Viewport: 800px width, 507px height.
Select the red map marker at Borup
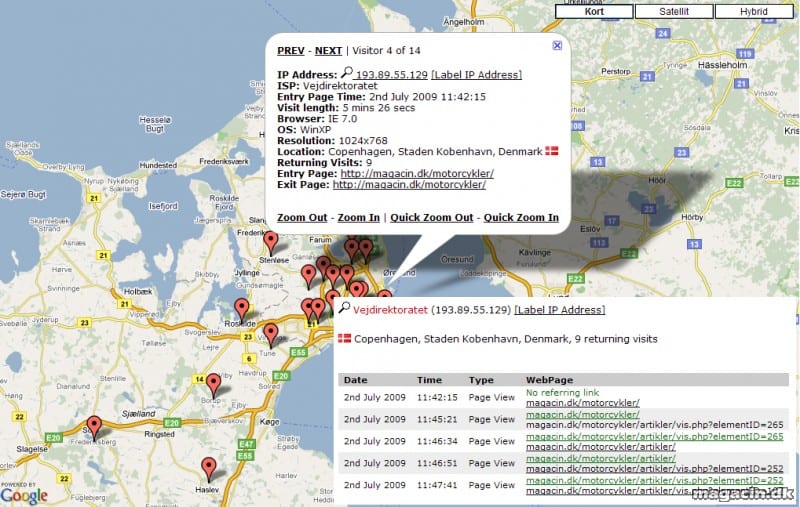click(x=213, y=385)
